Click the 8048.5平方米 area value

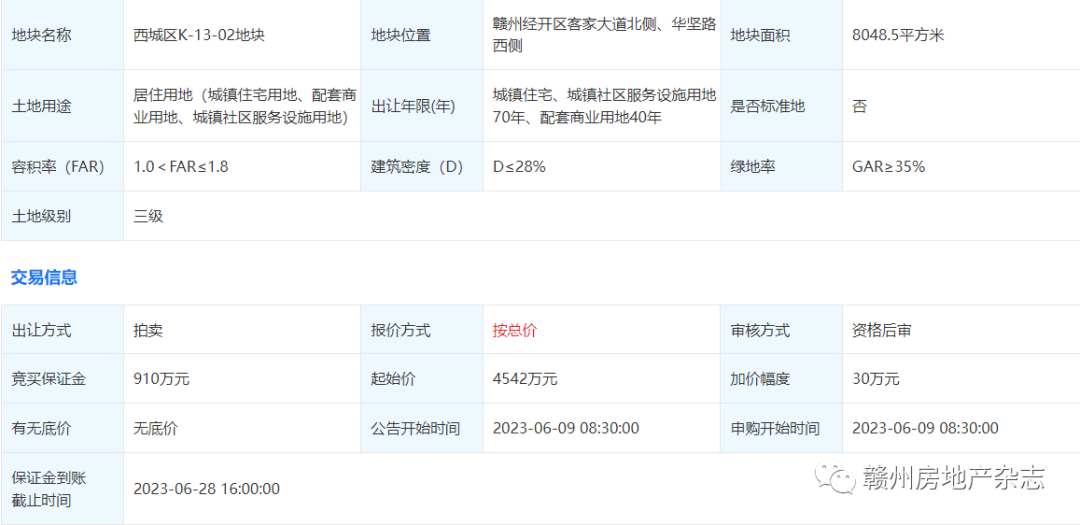[897, 34]
